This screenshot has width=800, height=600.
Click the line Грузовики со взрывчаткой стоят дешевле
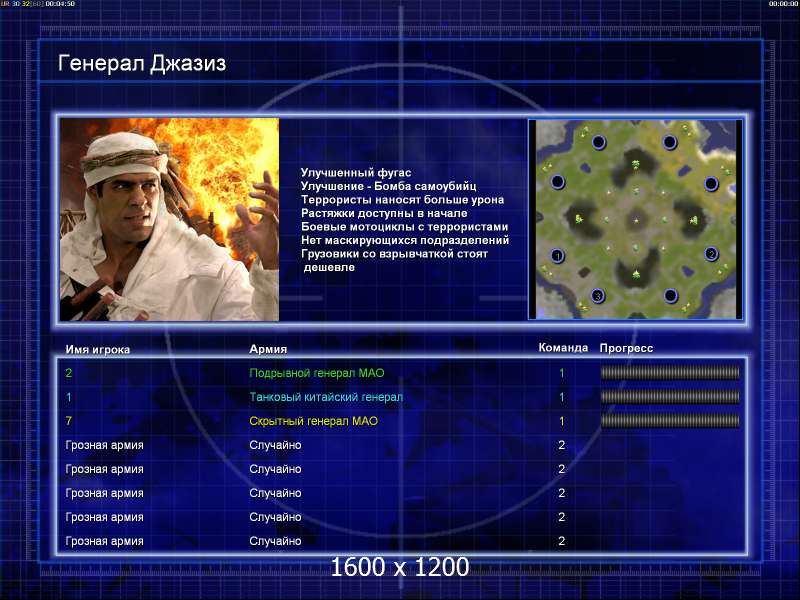(x=394, y=260)
